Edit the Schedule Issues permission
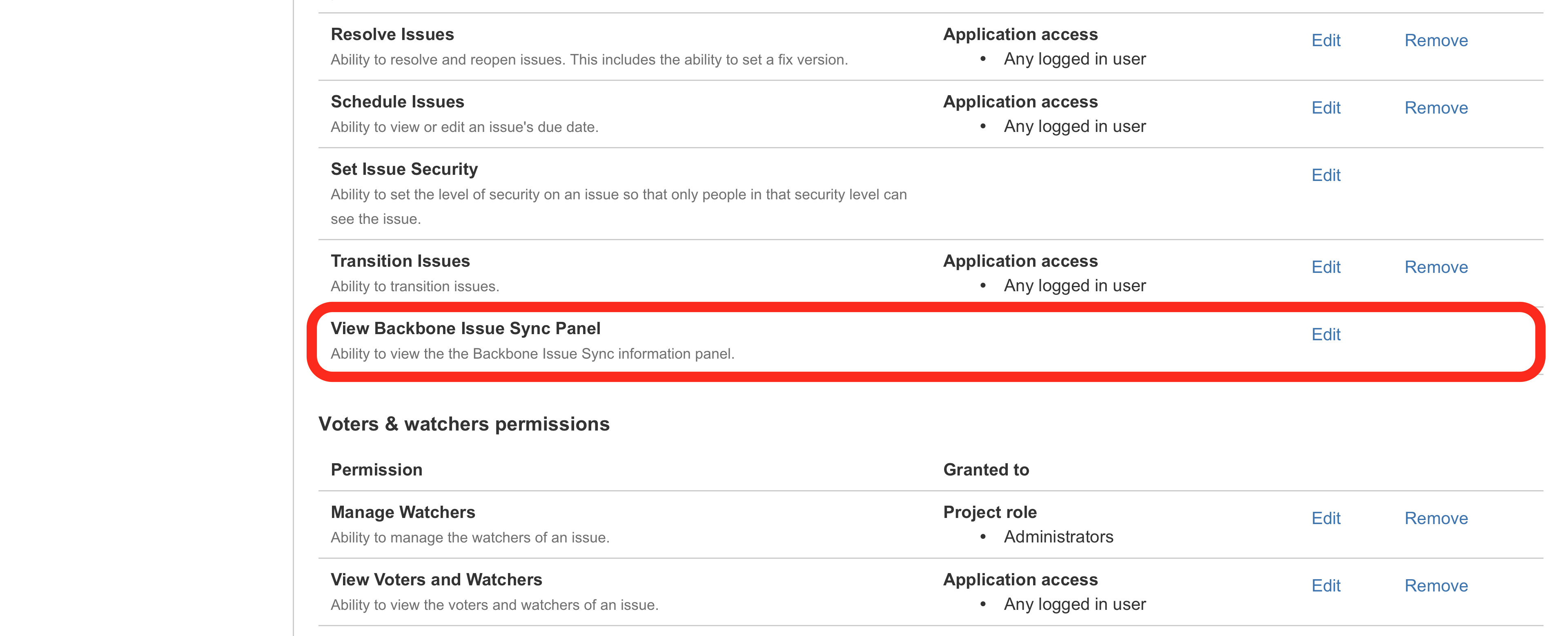Image resolution: width=1568 pixels, height=636 pixels. [x=1326, y=108]
